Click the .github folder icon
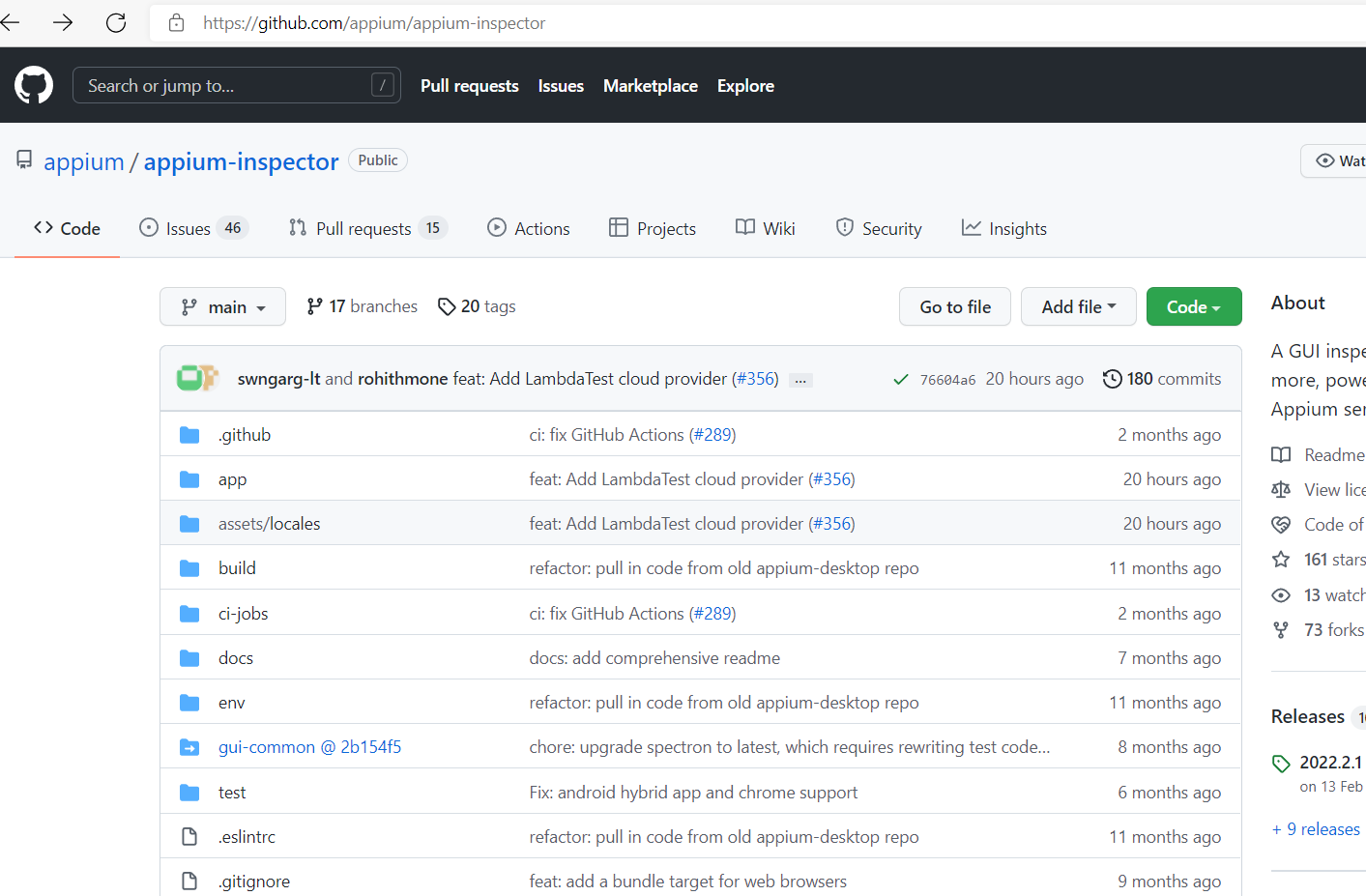The width and height of the screenshot is (1366, 896). point(189,435)
